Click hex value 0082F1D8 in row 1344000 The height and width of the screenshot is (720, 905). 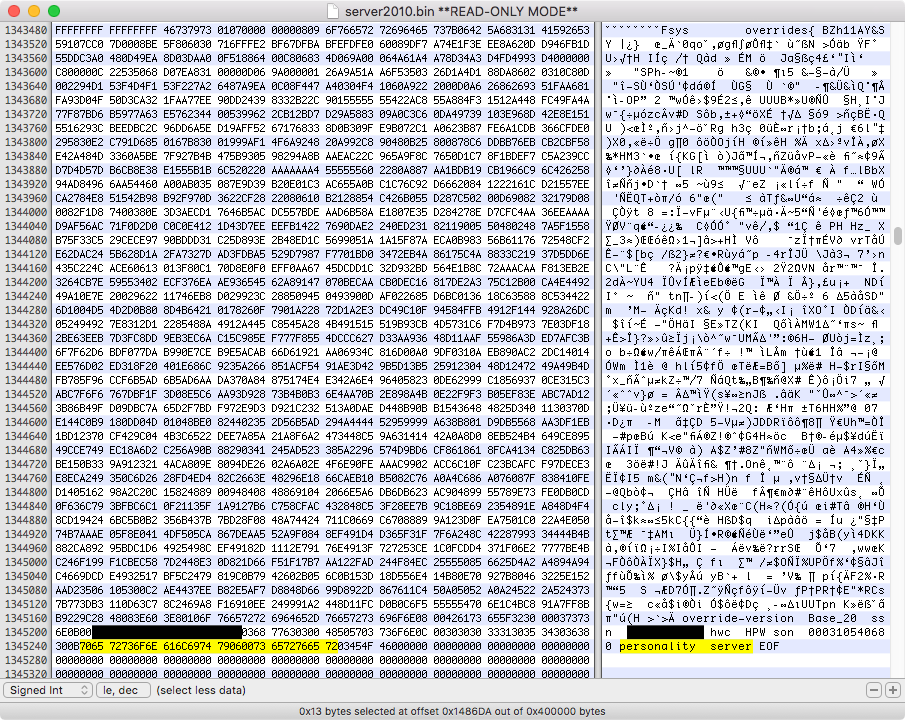point(79,212)
